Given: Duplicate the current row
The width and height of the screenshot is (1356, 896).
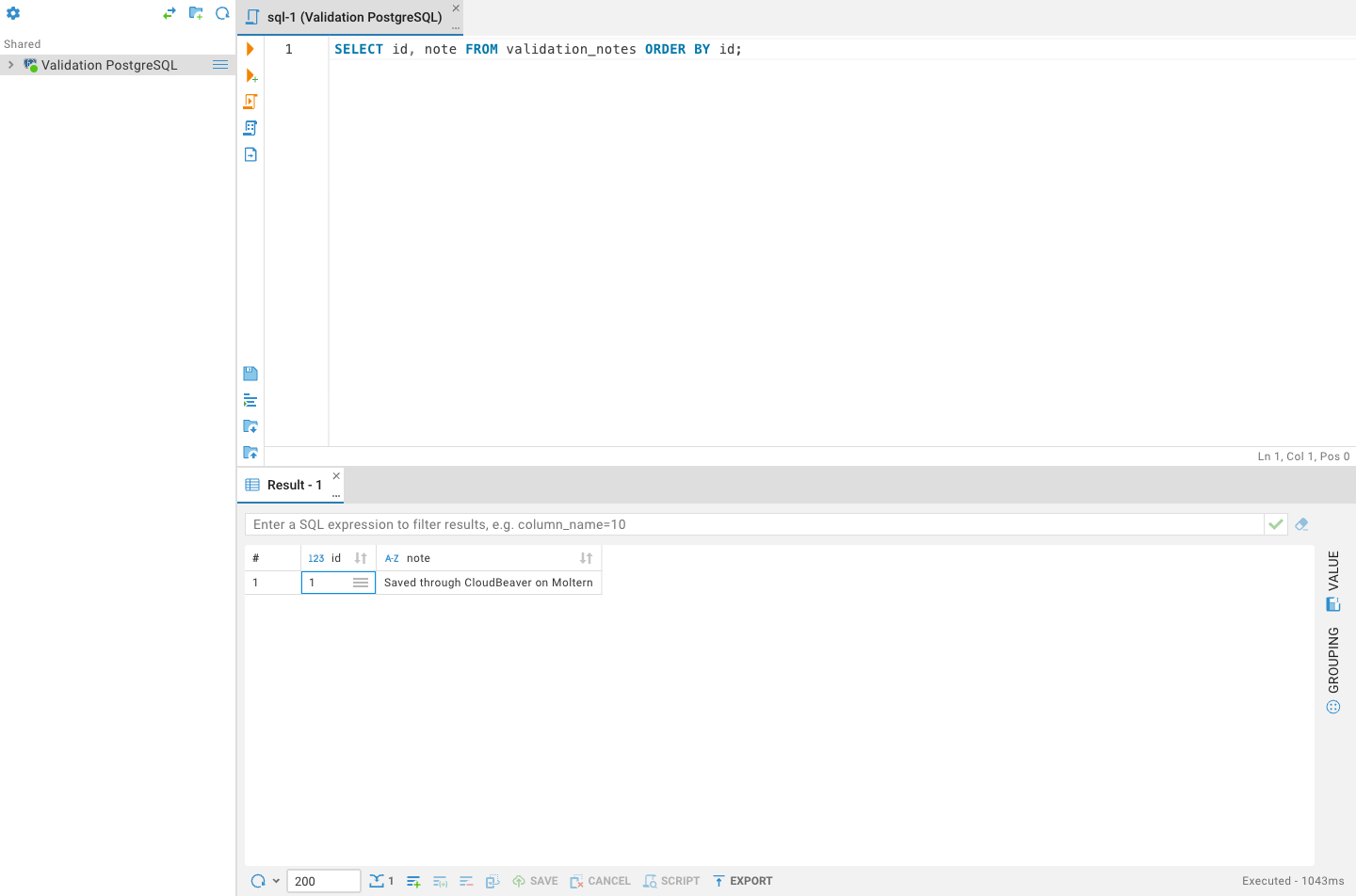Looking at the screenshot, I should click(x=440, y=881).
